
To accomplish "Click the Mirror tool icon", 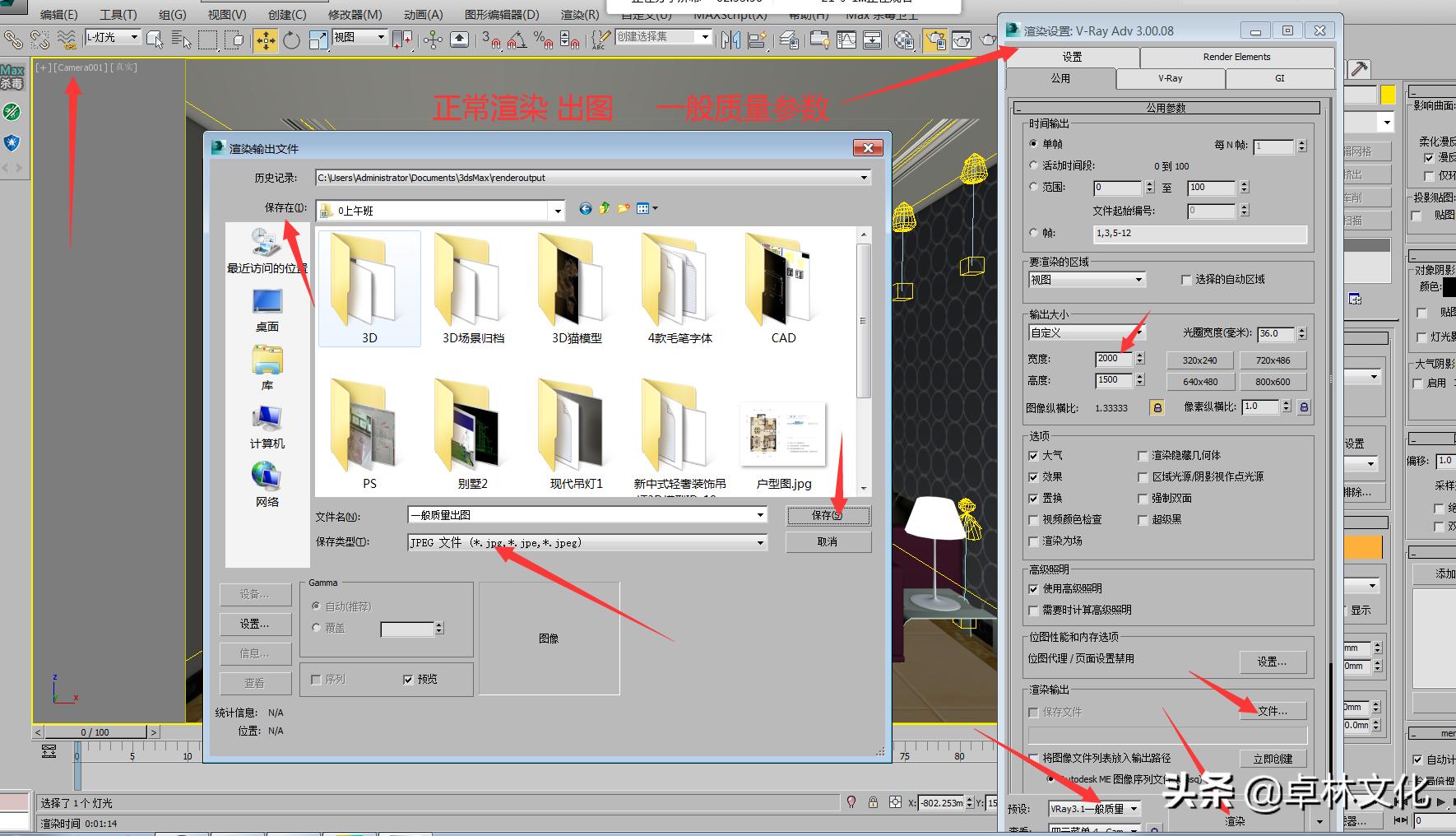I will pos(730,39).
